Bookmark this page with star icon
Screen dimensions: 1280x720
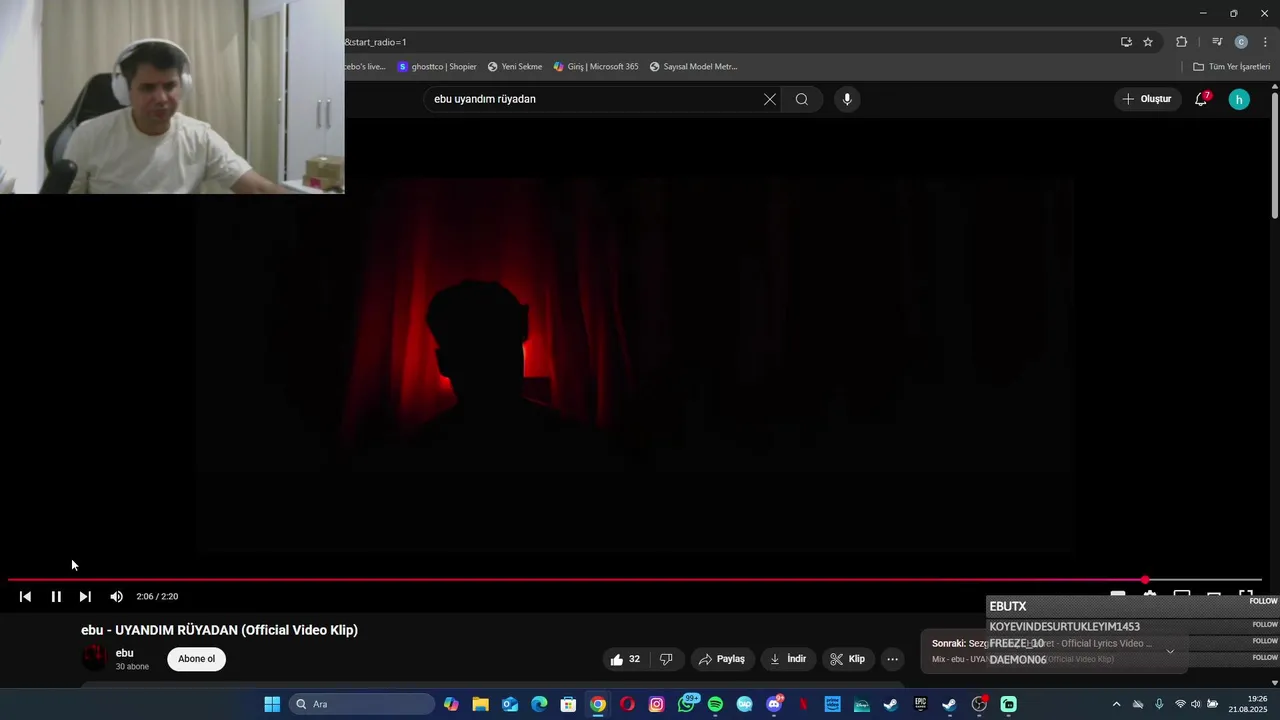pyautogui.click(x=1148, y=42)
